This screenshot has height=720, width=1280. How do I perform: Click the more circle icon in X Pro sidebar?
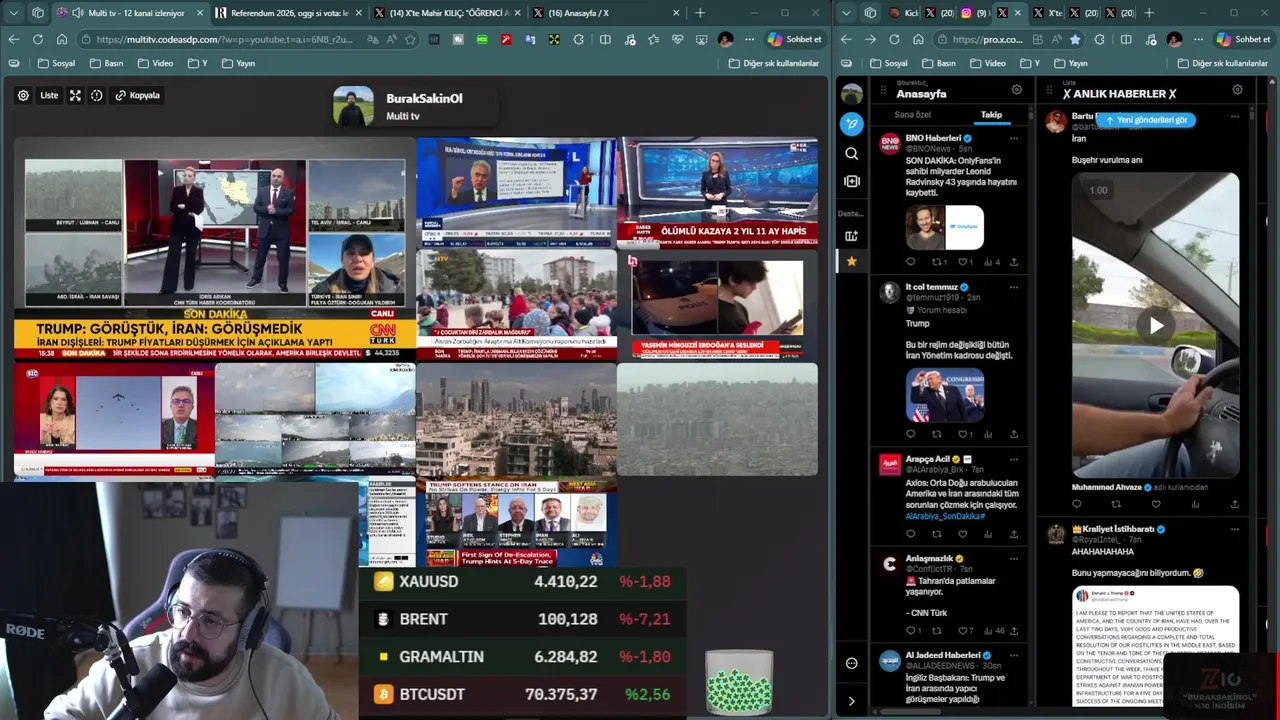pyautogui.click(x=851, y=663)
